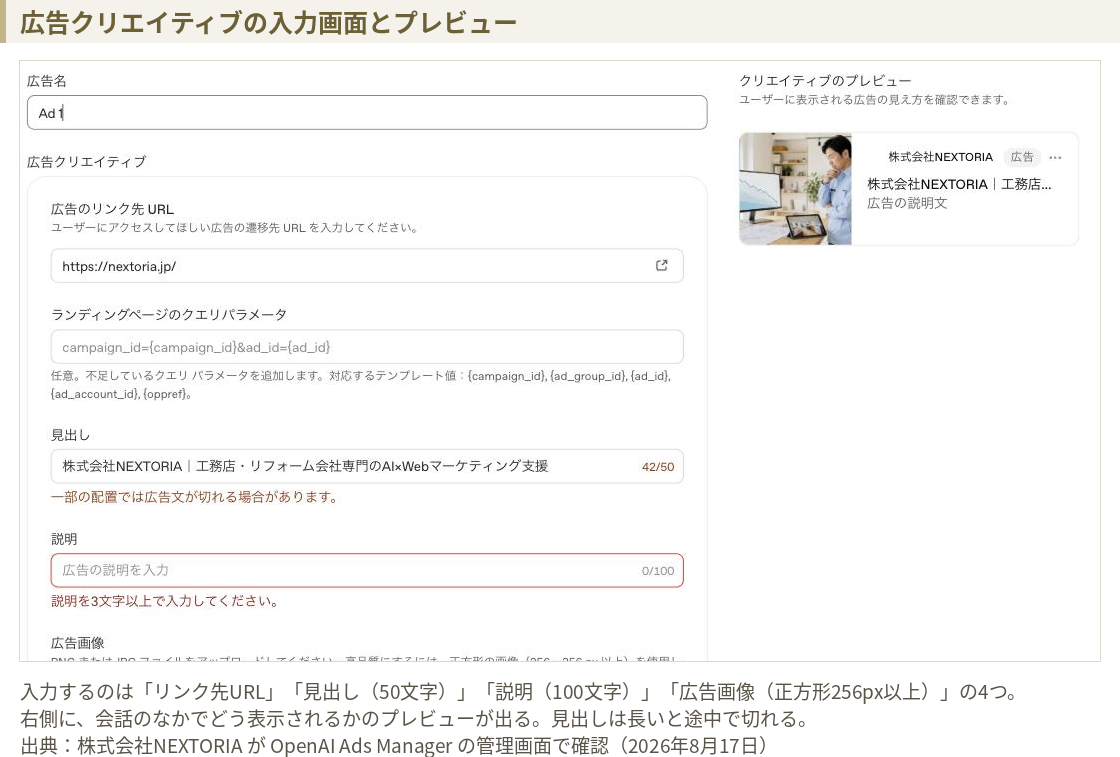Click 説明を3文字以上で入力してください error message

(164, 601)
